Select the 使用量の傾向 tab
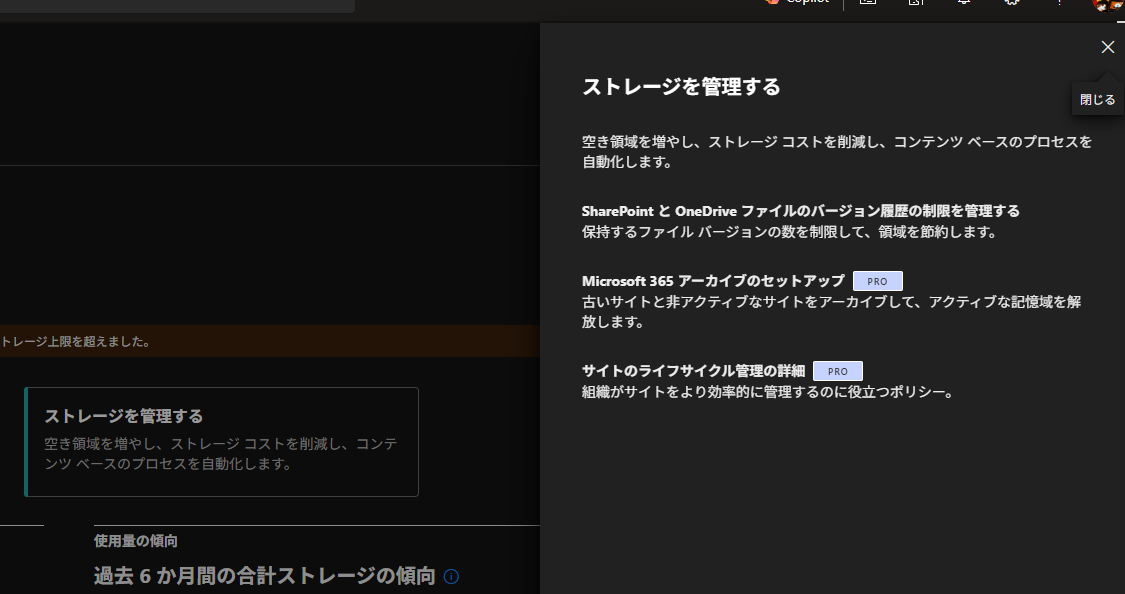The width and height of the screenshot is (1125, 594). [136, 541]
